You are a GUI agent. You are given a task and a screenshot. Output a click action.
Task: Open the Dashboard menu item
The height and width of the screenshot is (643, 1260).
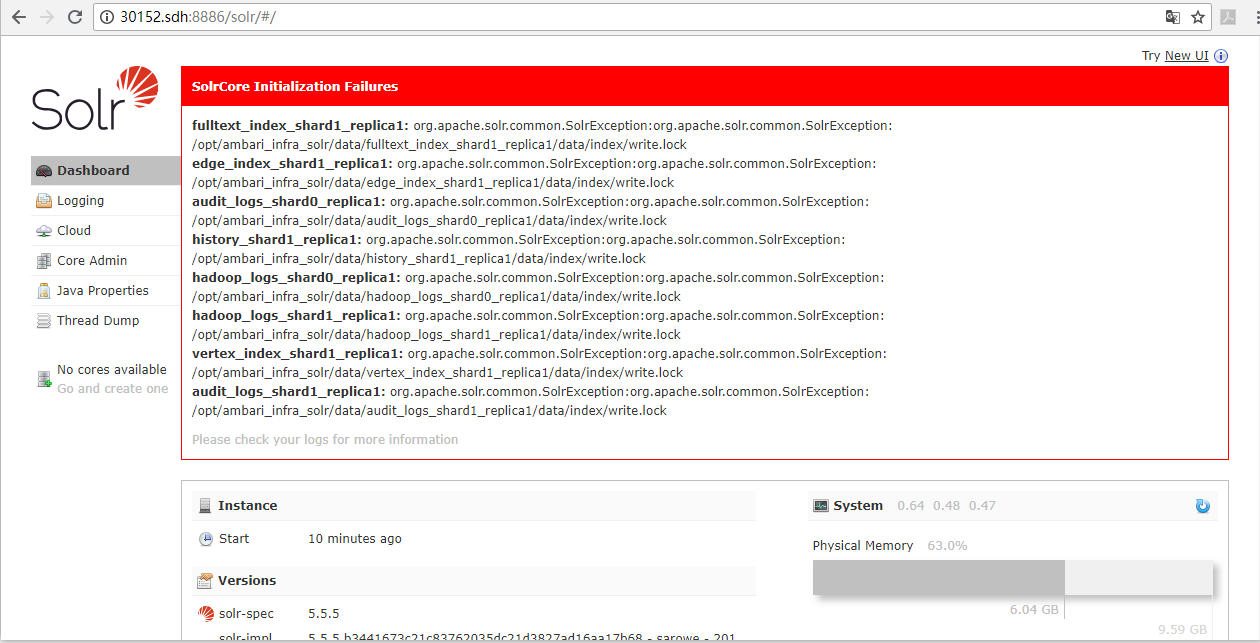106,171
